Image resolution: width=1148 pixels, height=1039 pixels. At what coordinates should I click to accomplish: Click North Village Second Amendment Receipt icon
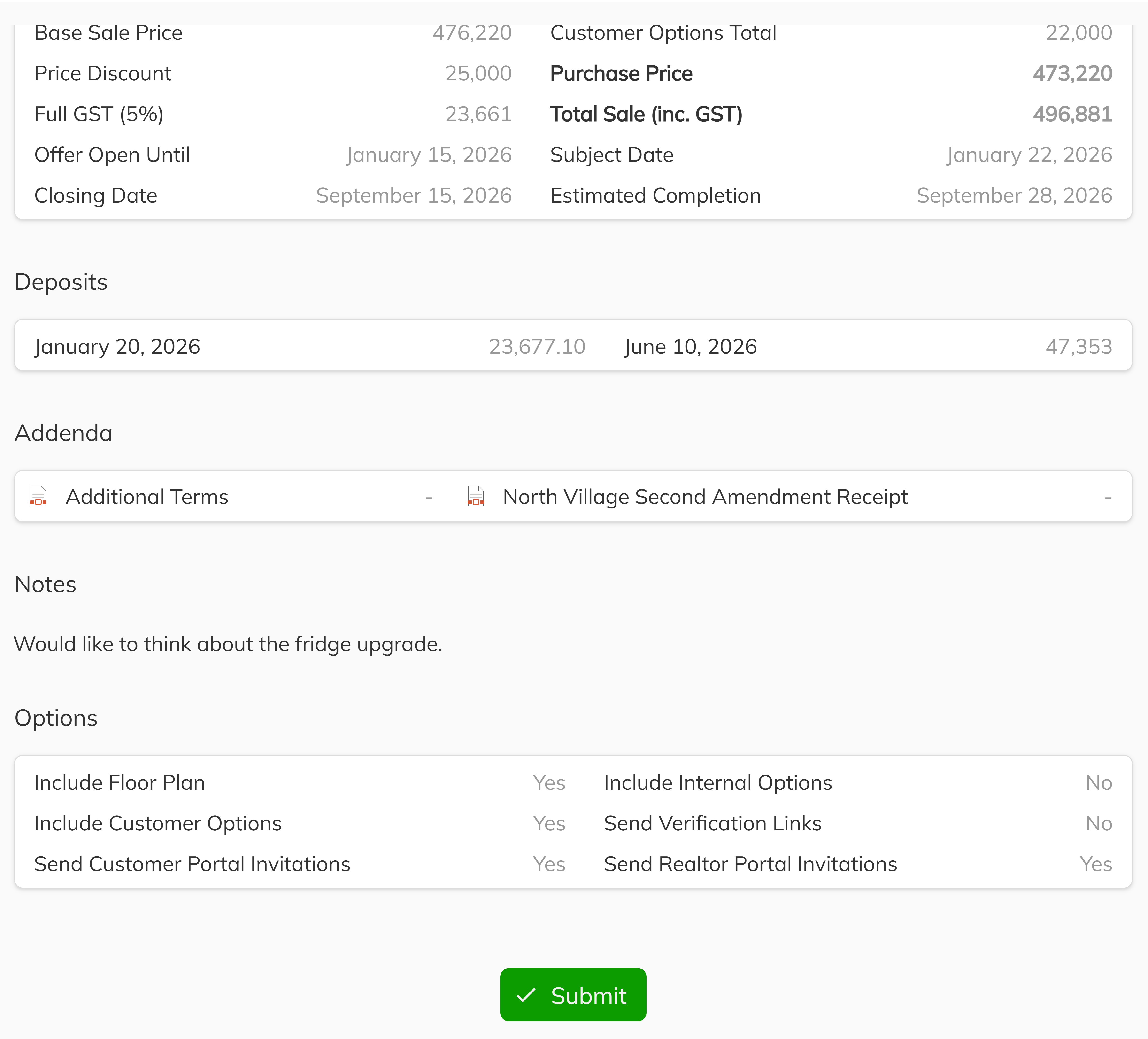[476, 497]
